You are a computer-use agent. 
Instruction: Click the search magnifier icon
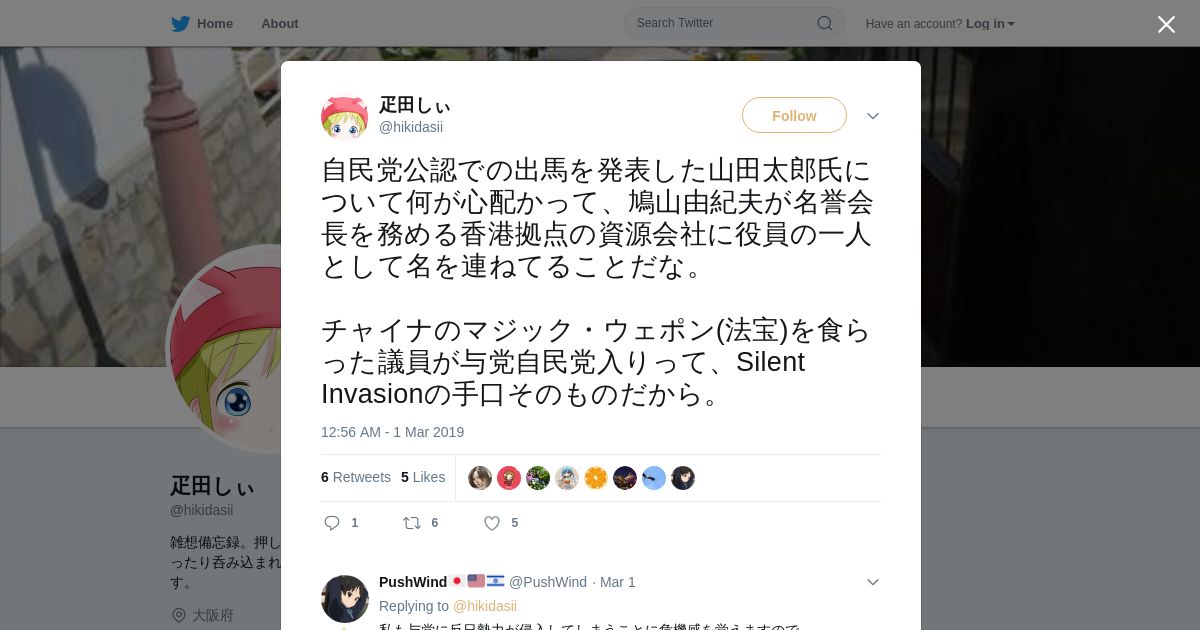click(825, 23)
